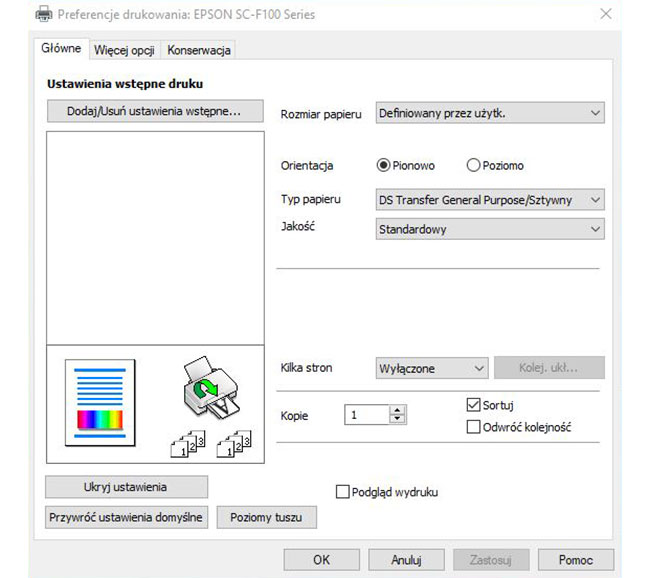Click Dodaj/Usuń ustawienia wstępne button
This screenshot has width=650, height=578.
pyautogui.click(x=155, y=111)
